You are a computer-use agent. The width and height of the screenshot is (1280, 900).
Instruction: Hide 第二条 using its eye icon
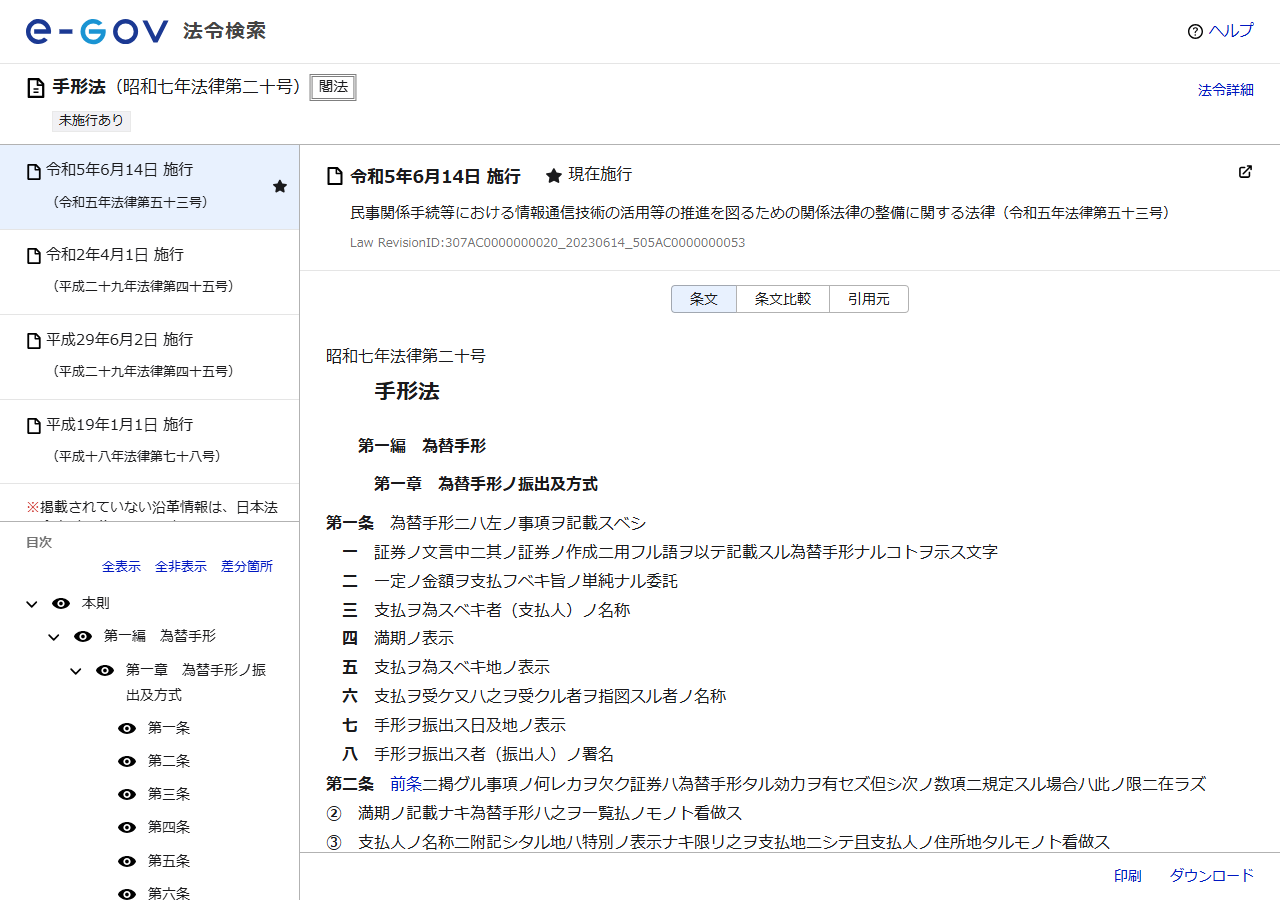click(x=127, y=761)
